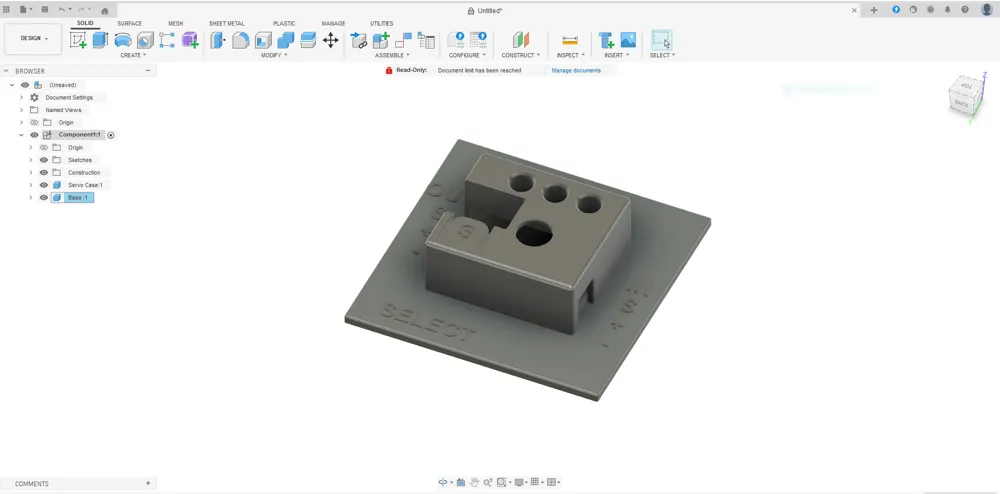Show the top-level Origin folder
This screenshot has width=1000, height=494.
(x=34, y=122)
